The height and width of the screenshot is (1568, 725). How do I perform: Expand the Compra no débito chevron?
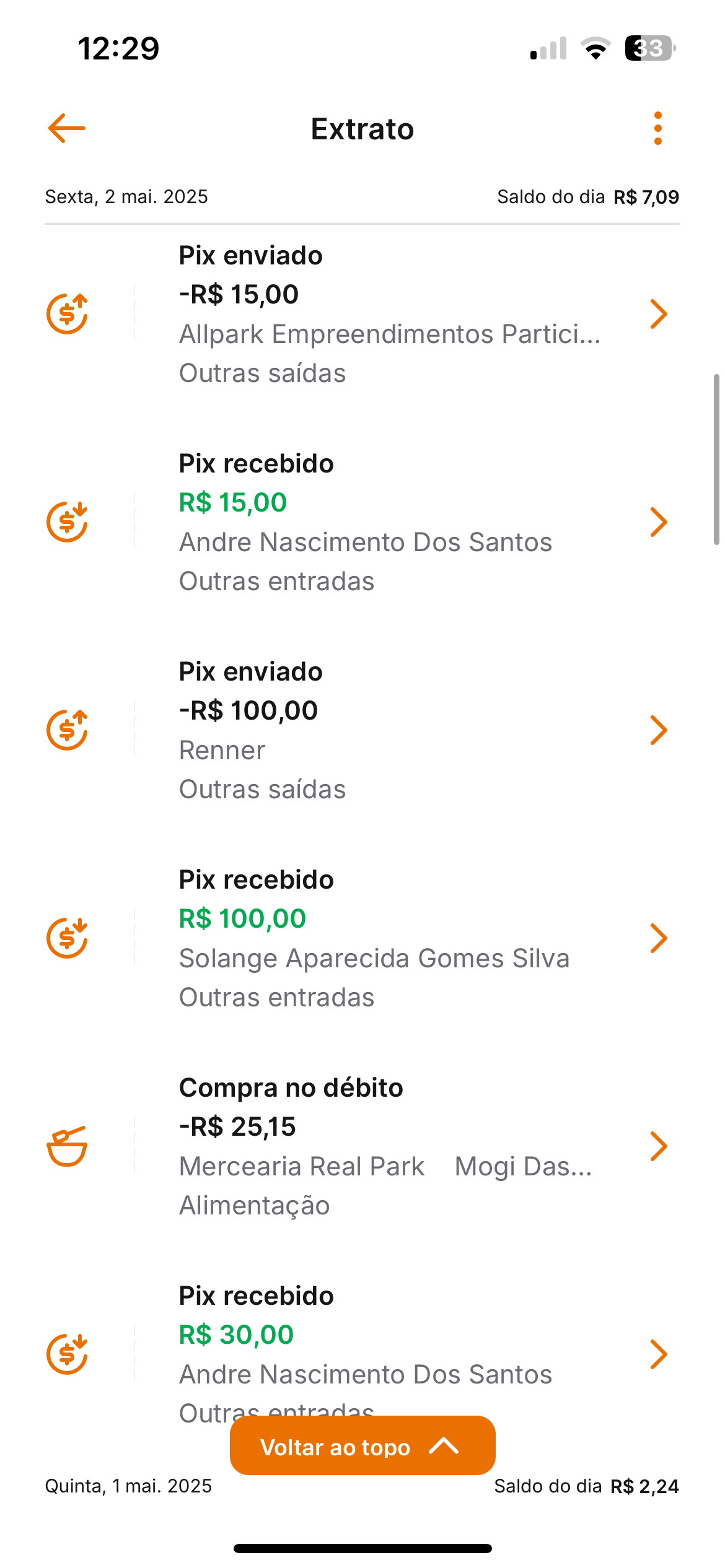[658, 1146]
